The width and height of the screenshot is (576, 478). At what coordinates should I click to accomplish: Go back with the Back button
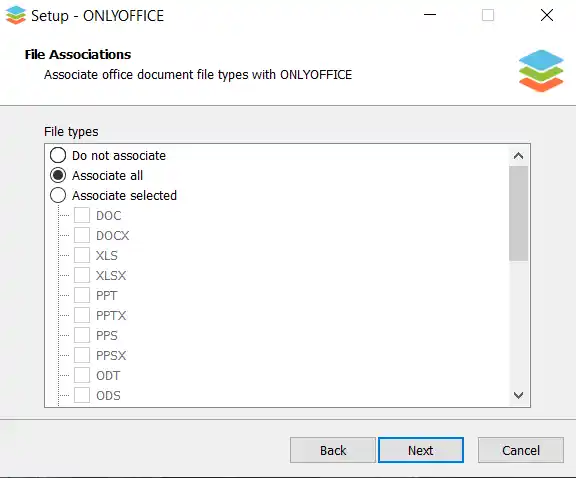point(333,450)
